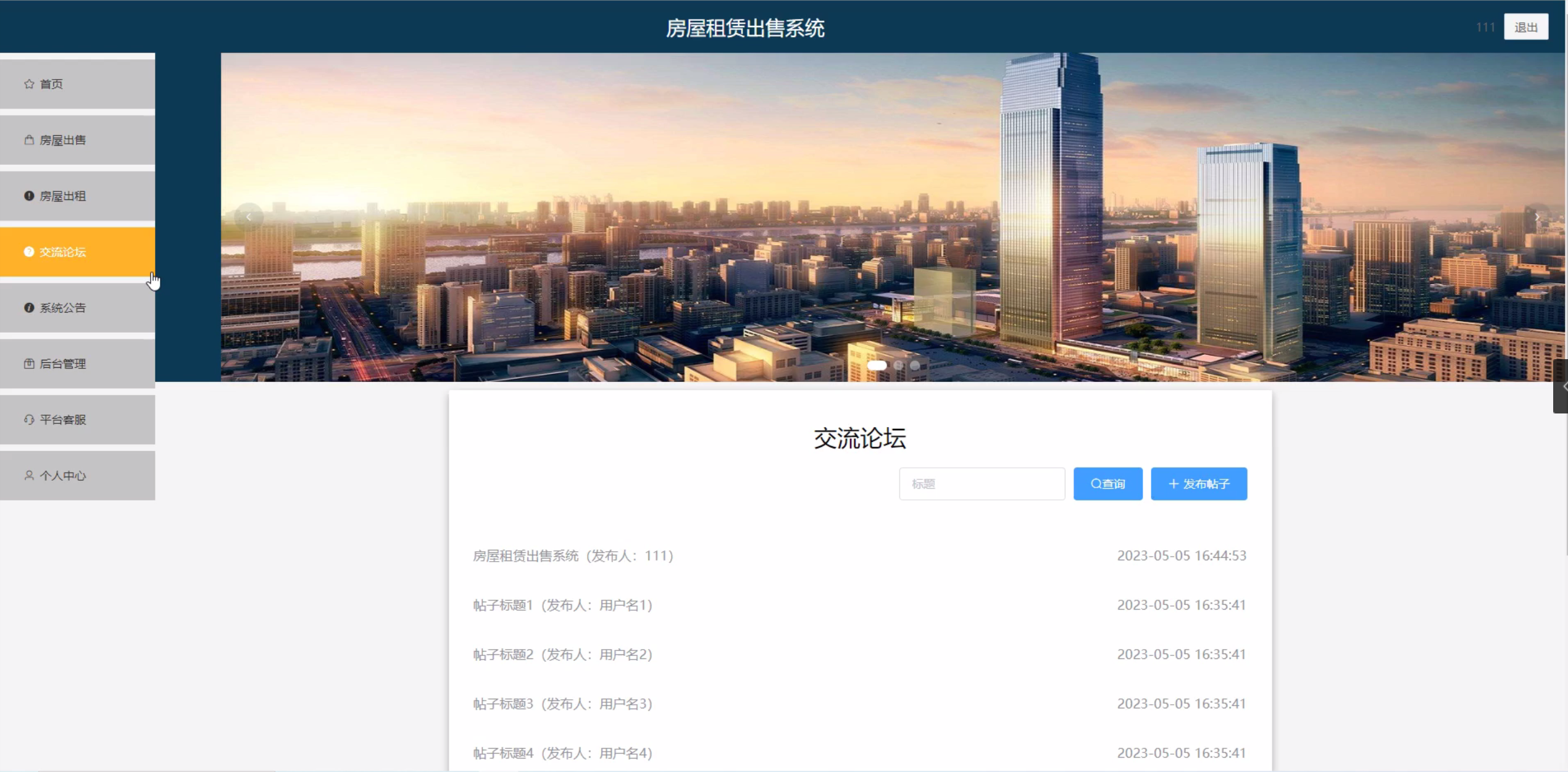This screenshot has width=1568, height=772.
Task: Advance to next banner slide arrow
Action: (1537, 217)
